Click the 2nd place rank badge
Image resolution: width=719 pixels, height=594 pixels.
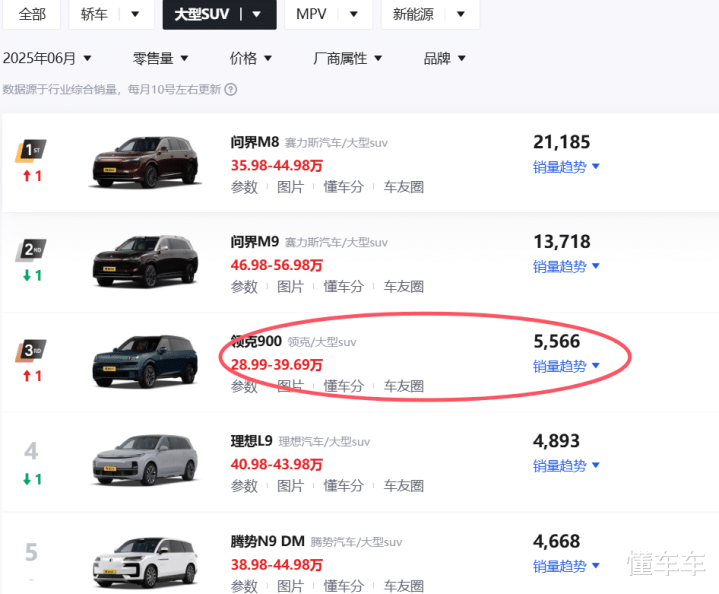point(31,250)
